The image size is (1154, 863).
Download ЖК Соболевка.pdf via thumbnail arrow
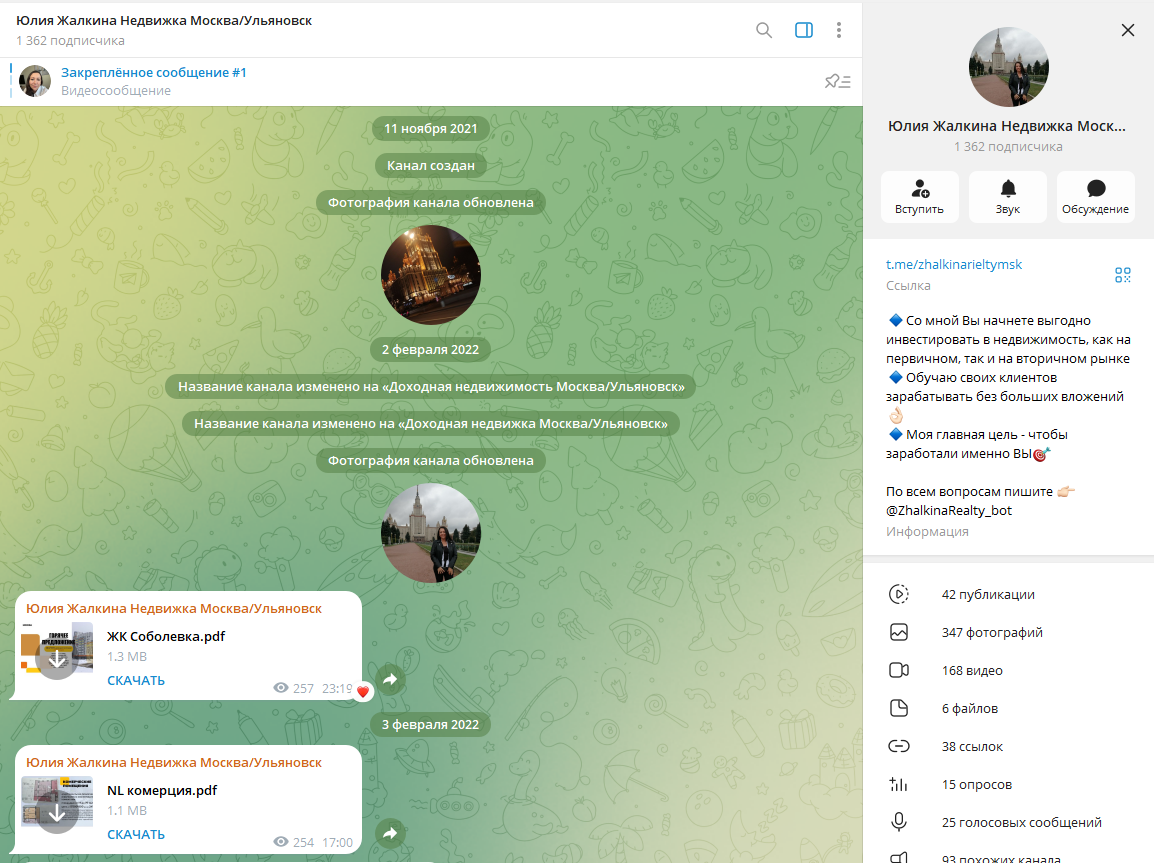(x=57, y=658)
